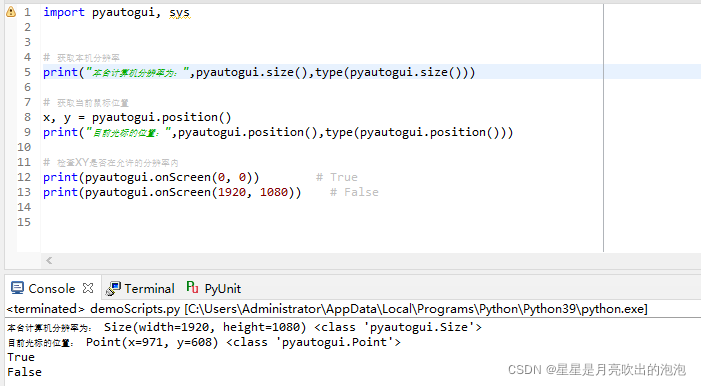The image size is (701, 386).
Task: Click 'x, y = pyautogui.position()' line
Action: coord(137,117)
